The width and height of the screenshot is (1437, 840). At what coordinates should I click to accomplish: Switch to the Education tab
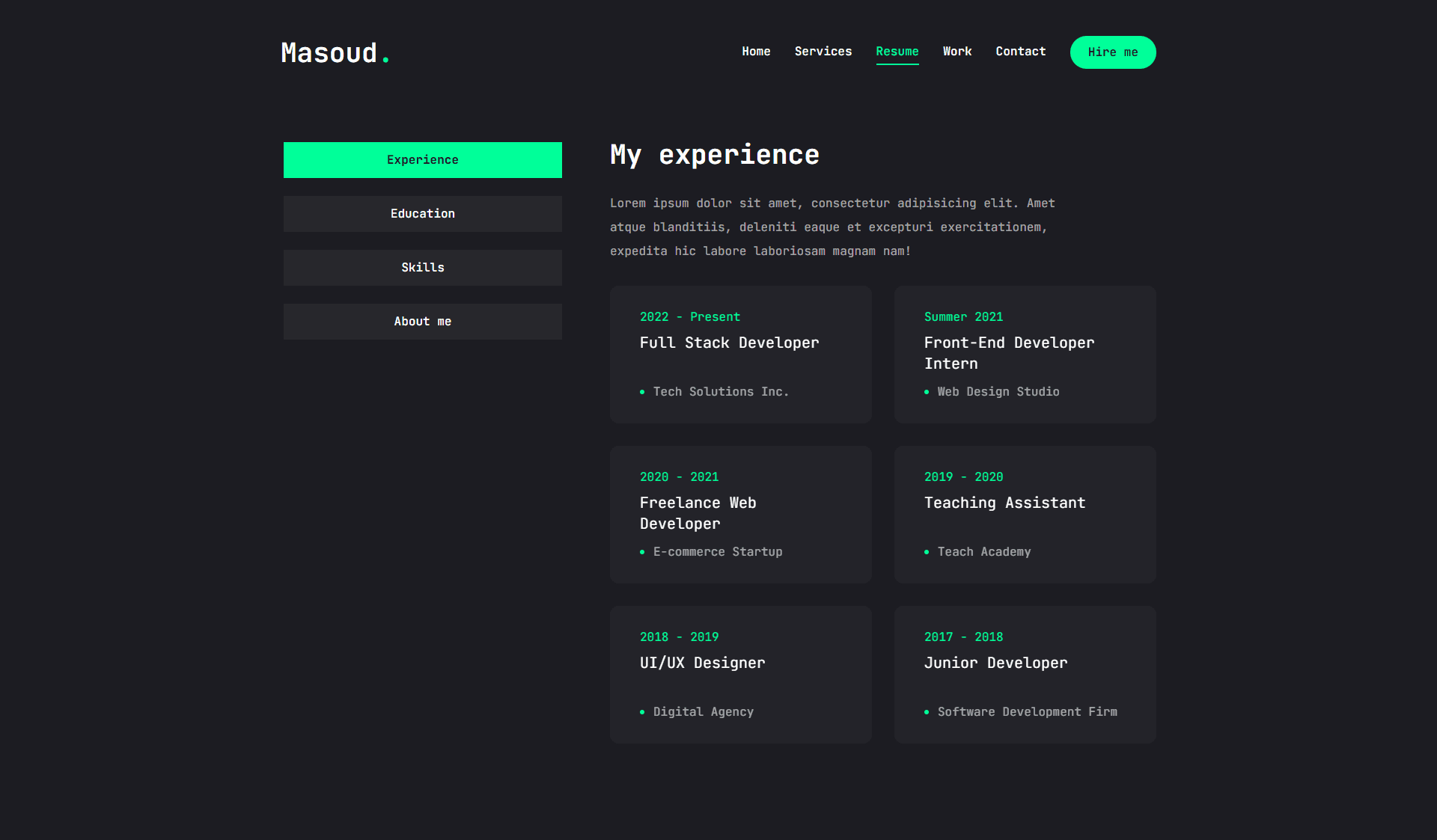coord(423,214)
